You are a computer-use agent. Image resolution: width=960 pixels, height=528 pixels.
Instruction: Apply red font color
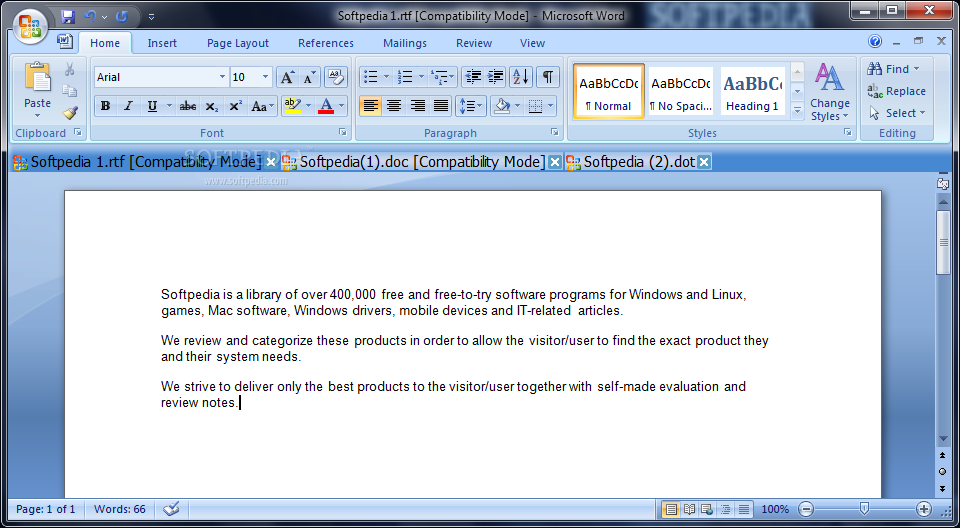pos(326,106)
